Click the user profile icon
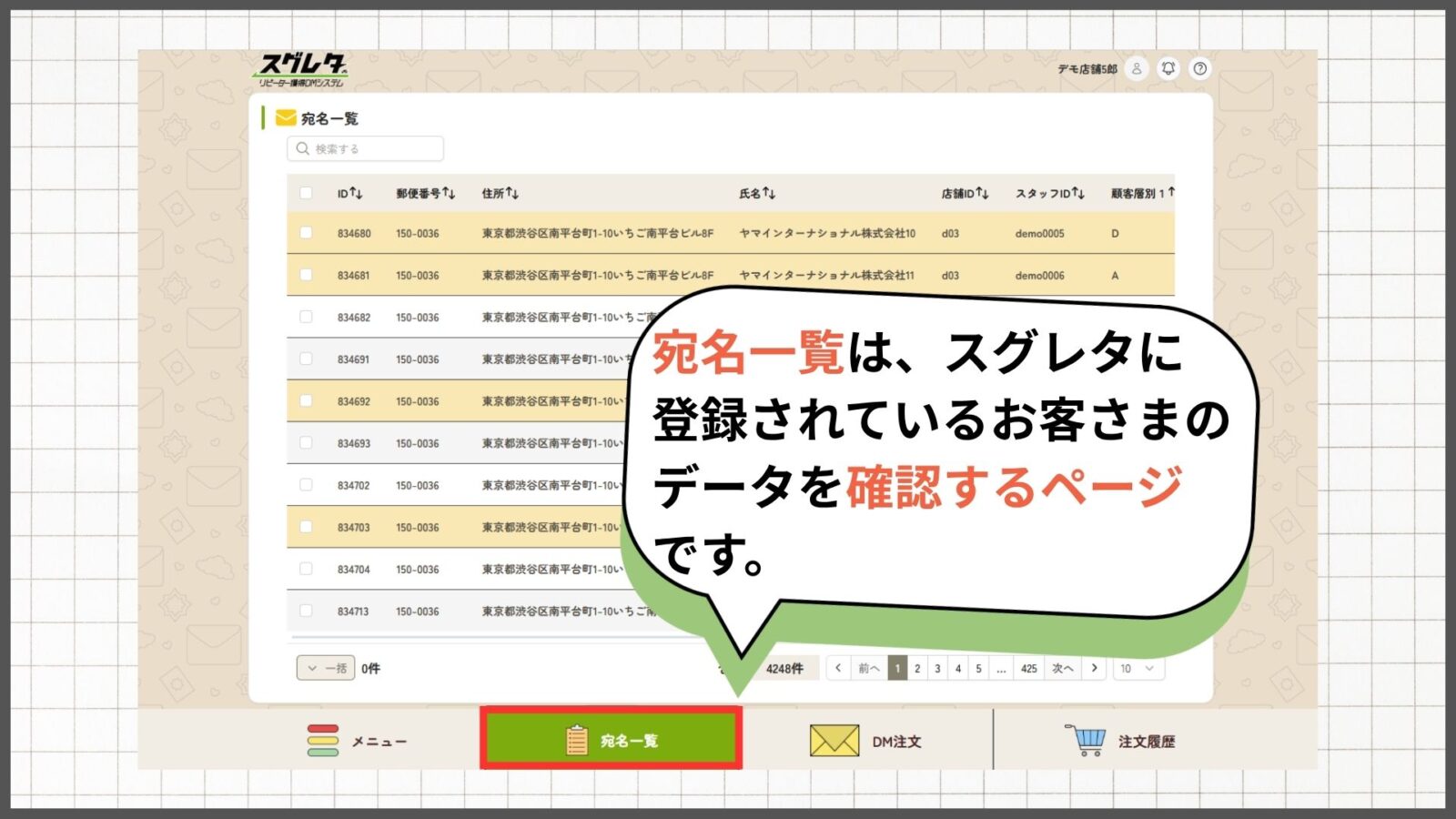 [1136, 68]
